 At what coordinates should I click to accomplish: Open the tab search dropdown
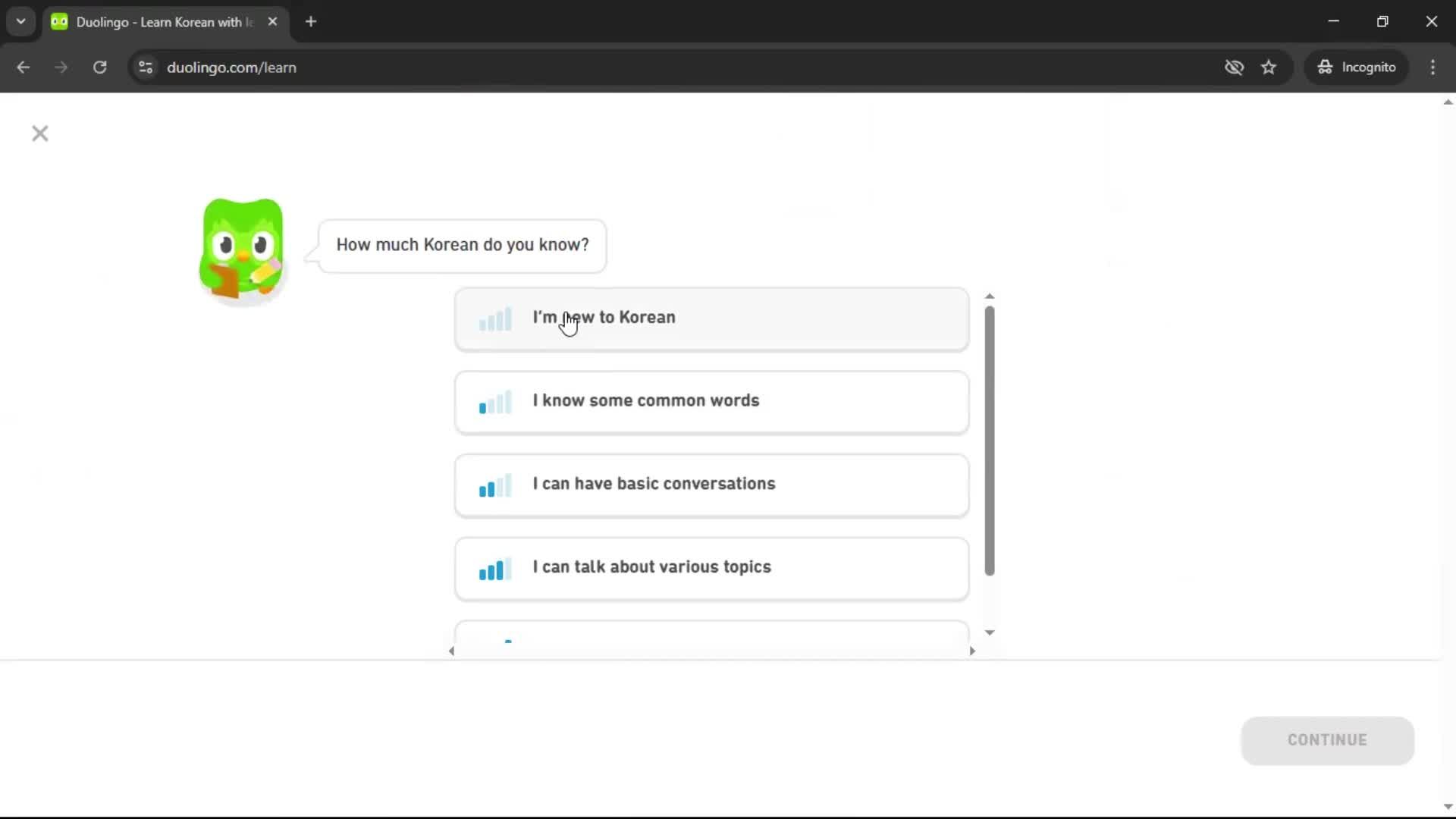pos(20,21)
